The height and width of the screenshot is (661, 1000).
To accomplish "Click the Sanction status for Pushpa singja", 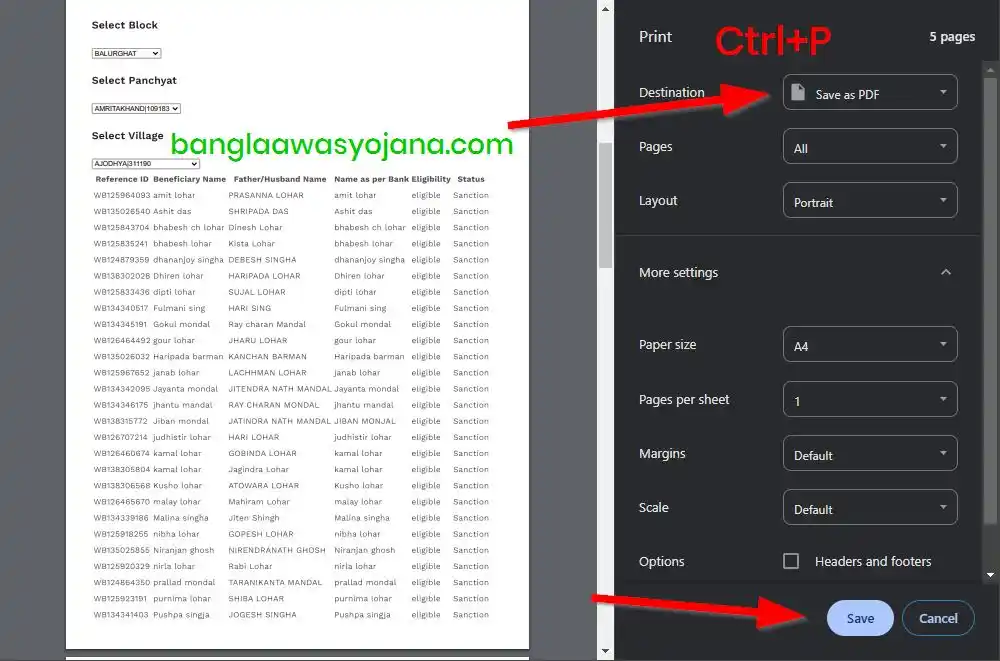I will (470, 614).
